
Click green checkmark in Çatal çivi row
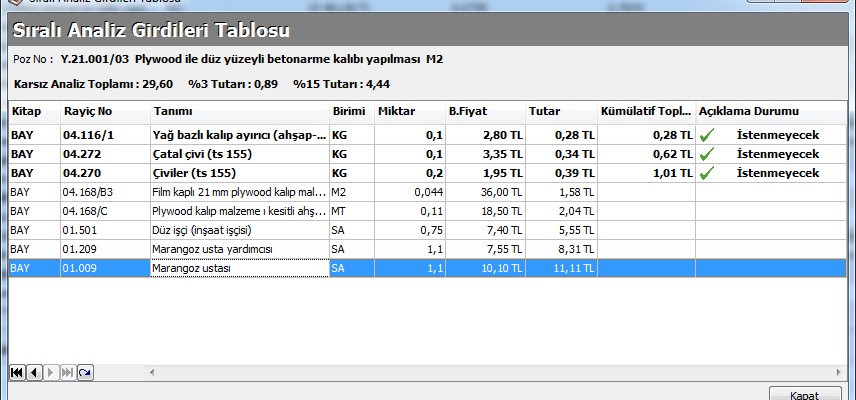click(x=708, y=154)
